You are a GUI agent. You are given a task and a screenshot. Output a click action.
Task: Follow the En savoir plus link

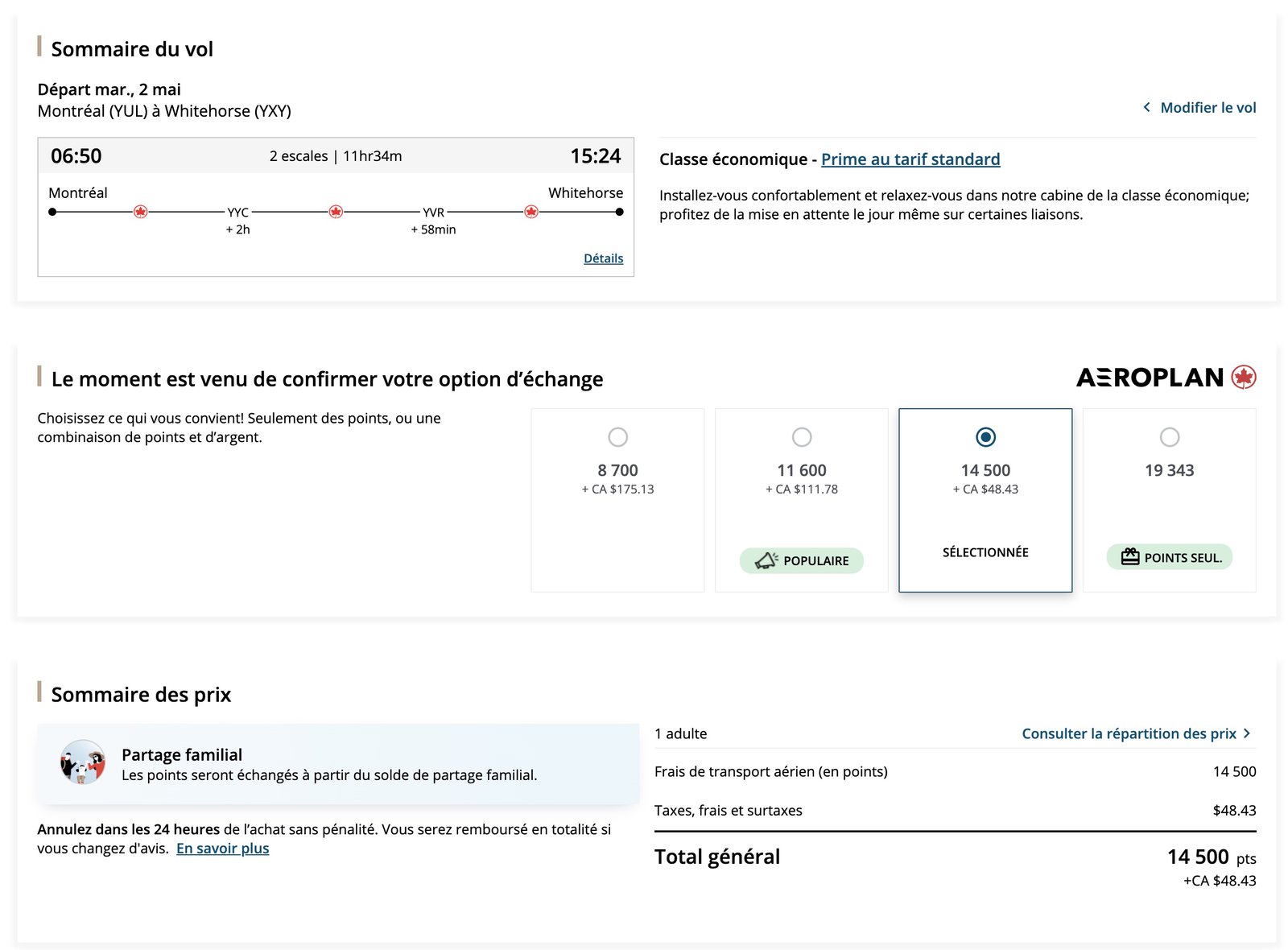coord(223,849)
